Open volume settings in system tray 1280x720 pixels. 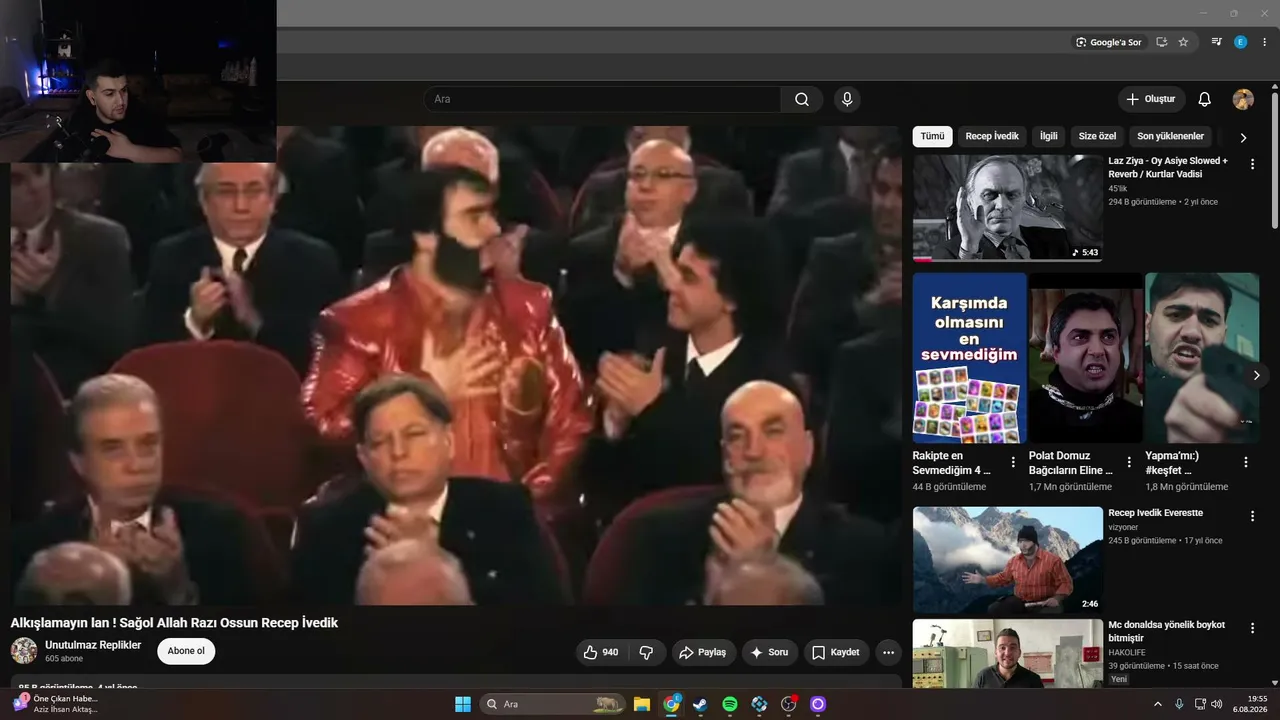[1217, 704]
